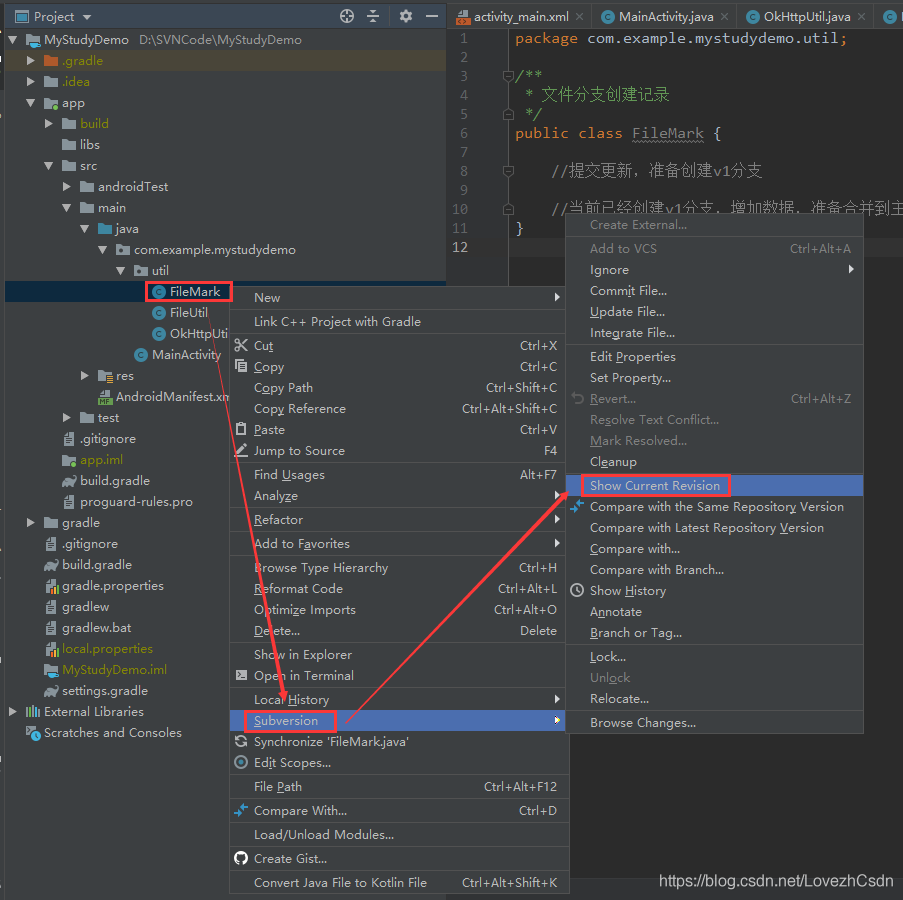Expand the res folder
Viewport: 903px width, 900px height.
click(x=85, y=375)
